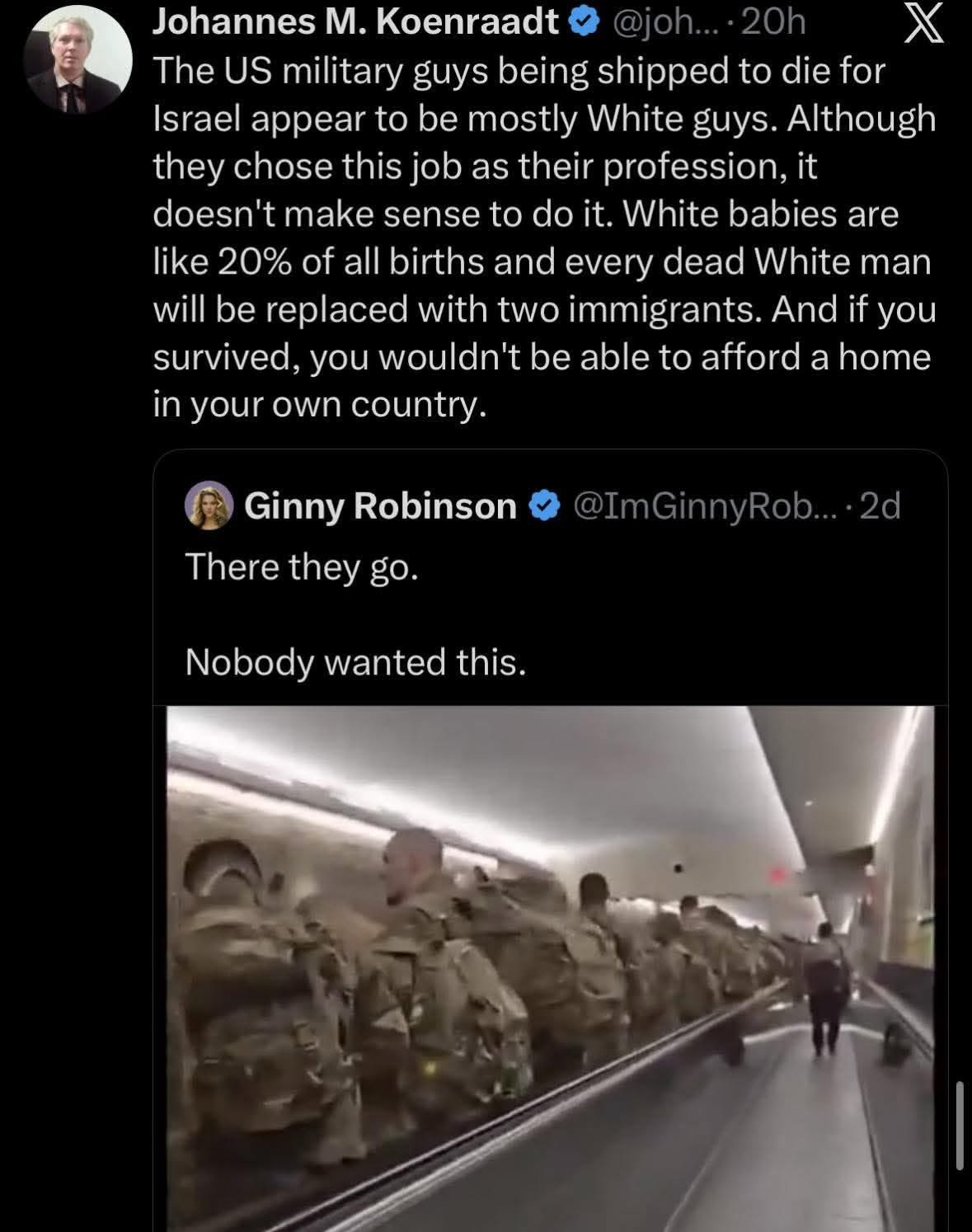972x1232 pixels.
Task: Click the 2d timestamp on quoted post
Action: (x=880, y=505)
